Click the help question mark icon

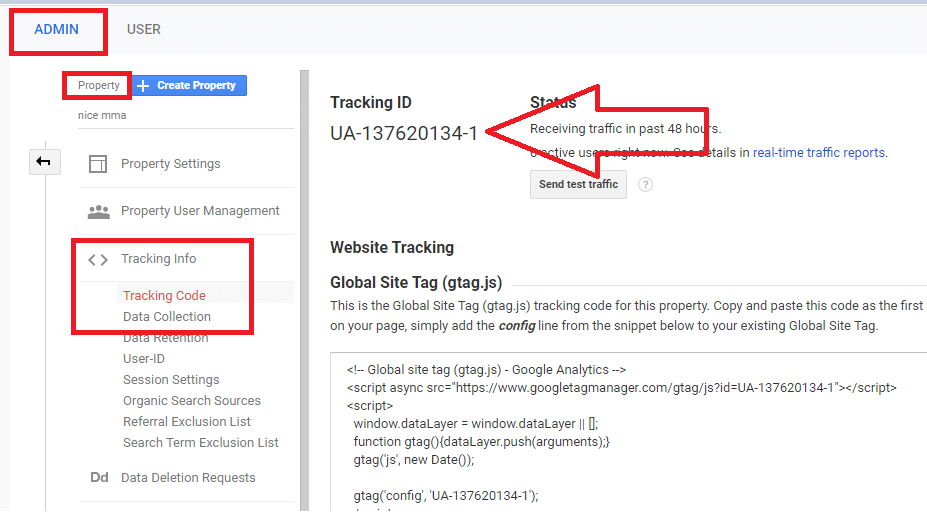tap(646, 185)
